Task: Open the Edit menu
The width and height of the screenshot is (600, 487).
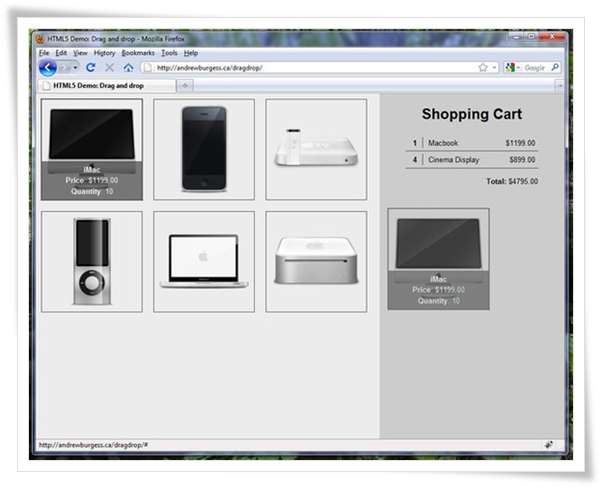Action: (x=61, y=53)
